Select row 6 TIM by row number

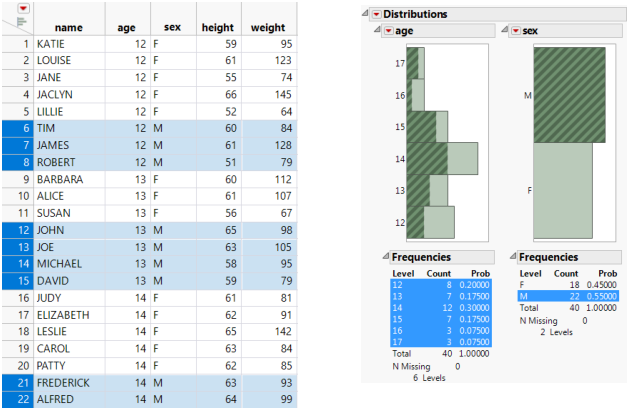17,128
